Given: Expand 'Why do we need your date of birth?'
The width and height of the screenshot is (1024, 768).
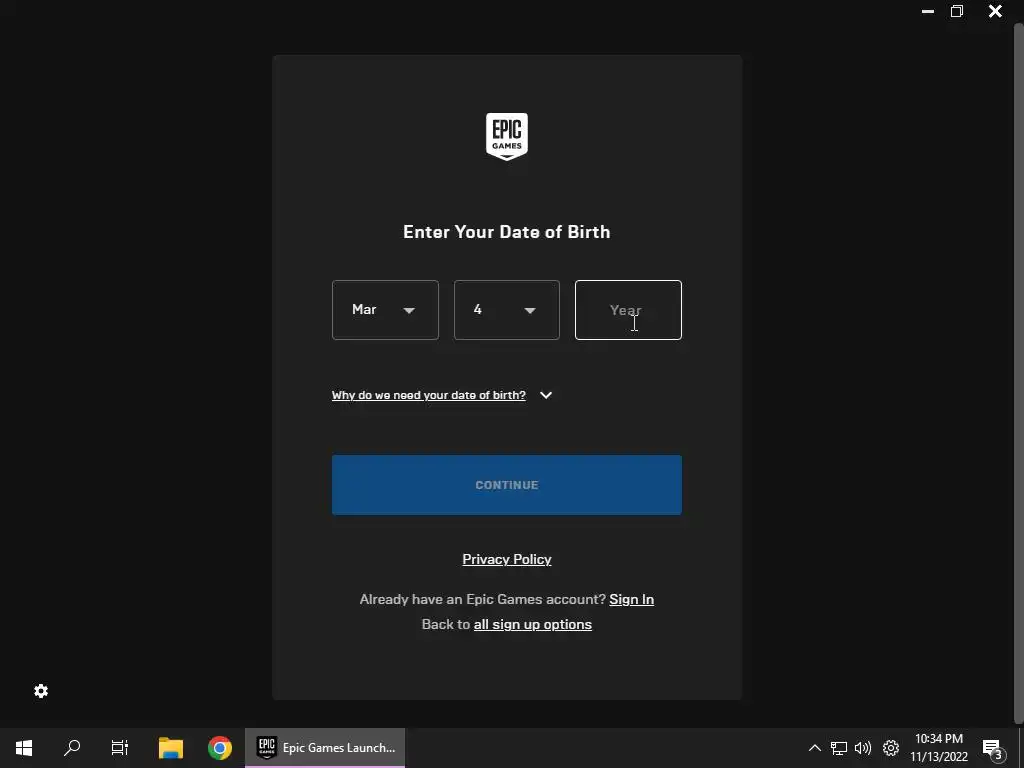Looking at the screenshot, I should pos(428,395).
